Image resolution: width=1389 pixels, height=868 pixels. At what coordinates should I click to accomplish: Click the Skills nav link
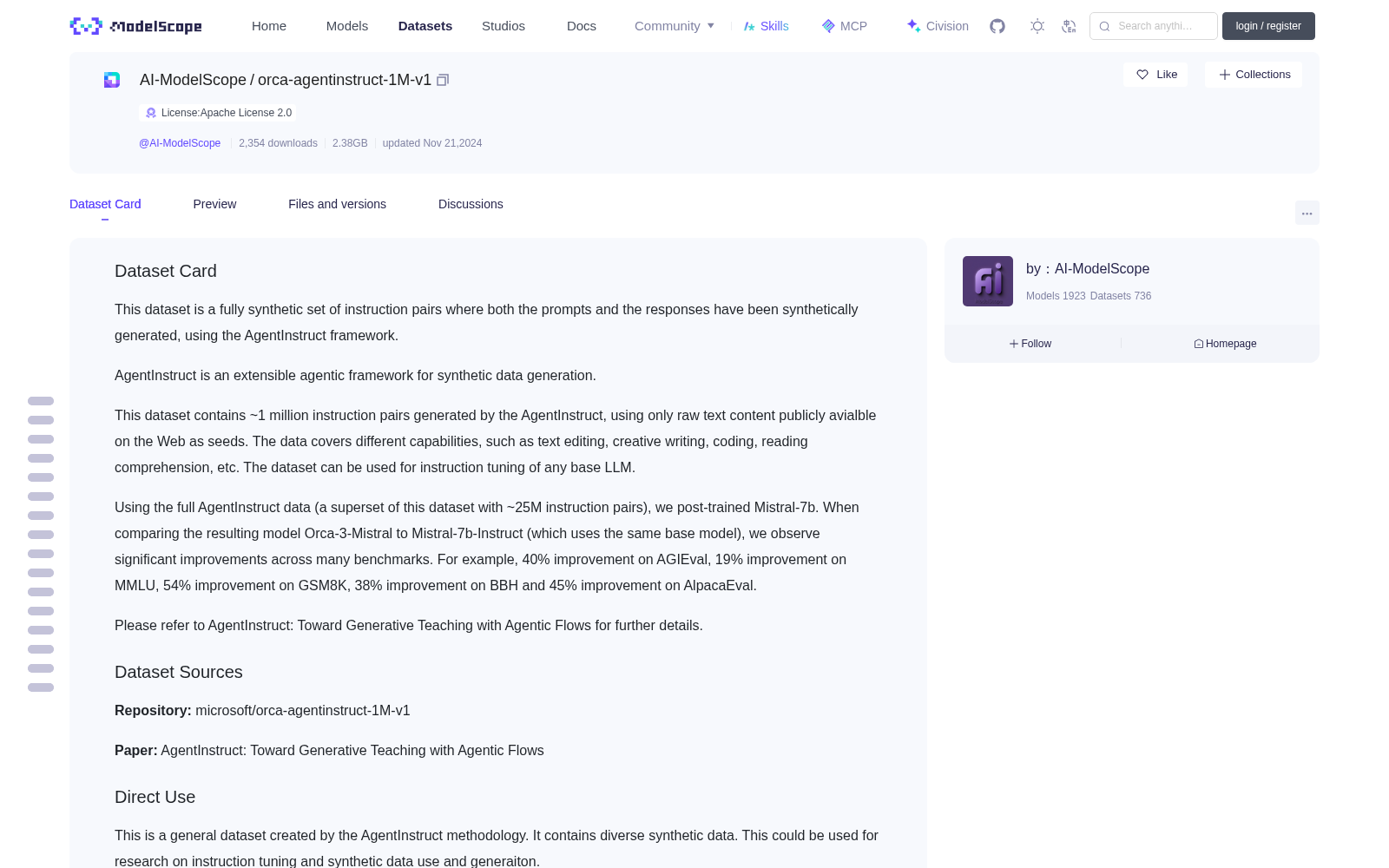pos(766,26)
